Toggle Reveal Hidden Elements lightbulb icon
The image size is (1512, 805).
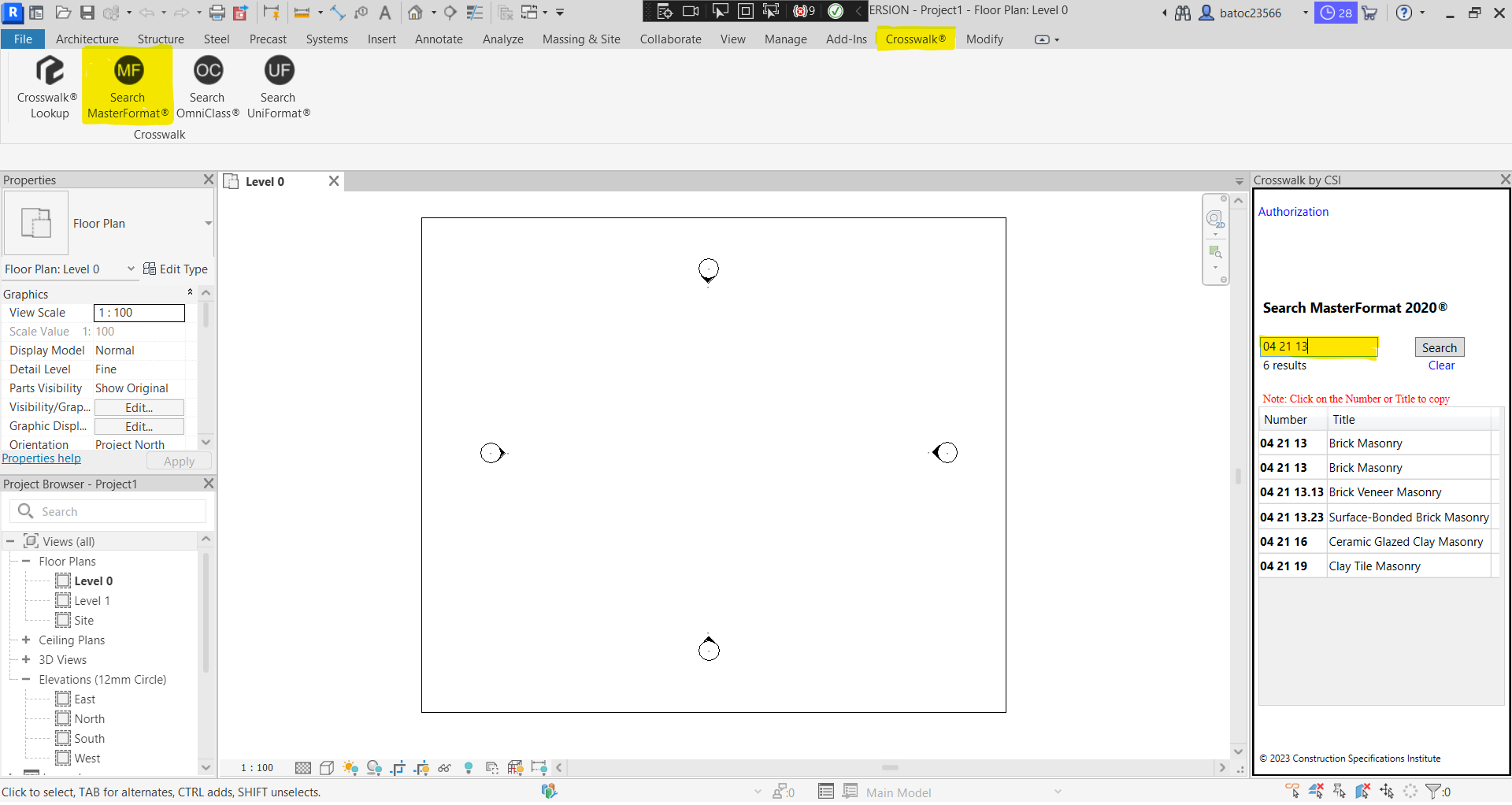click(x=469, y=768)
